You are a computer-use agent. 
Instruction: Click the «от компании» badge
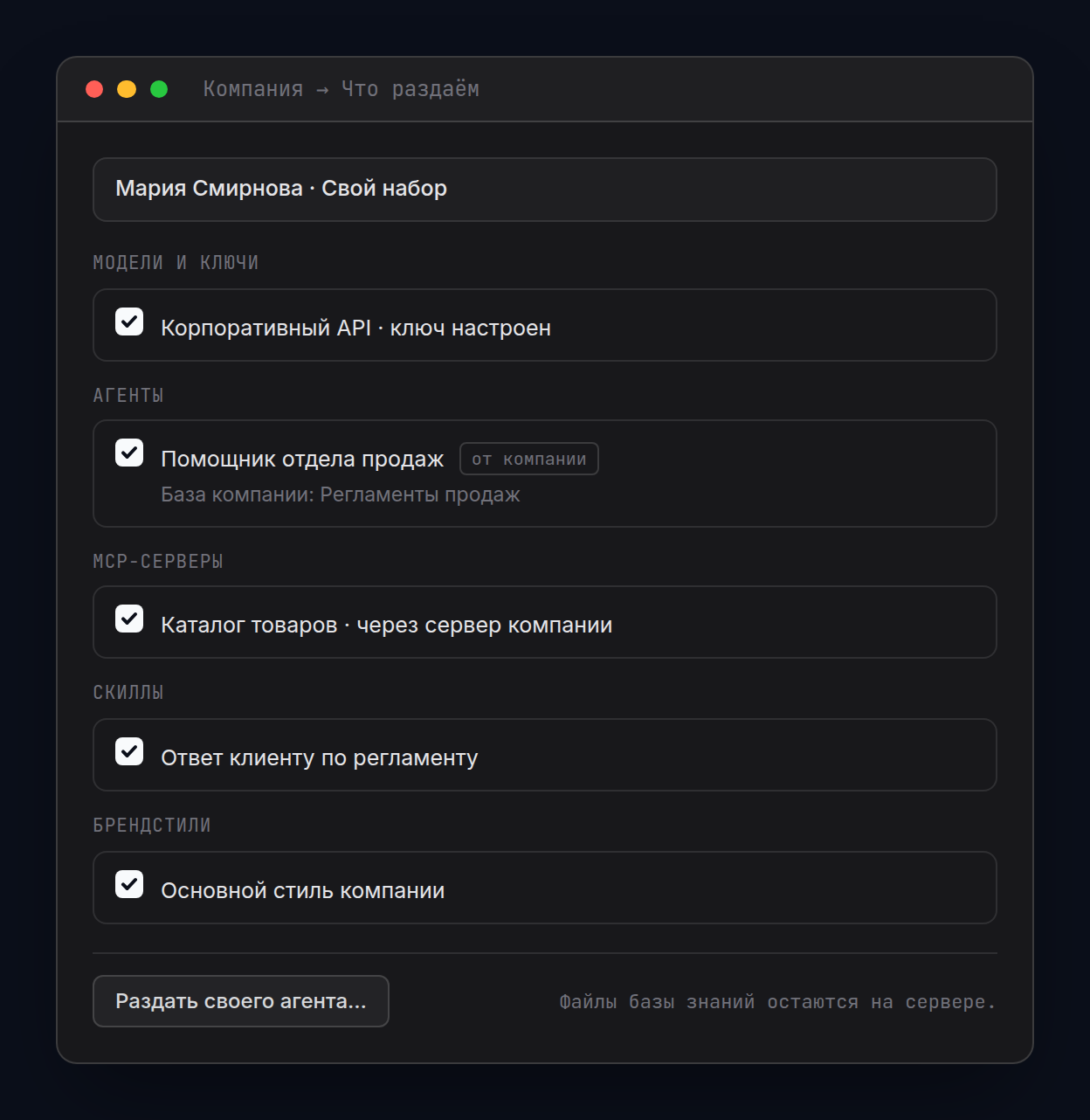tap(529, 459)
